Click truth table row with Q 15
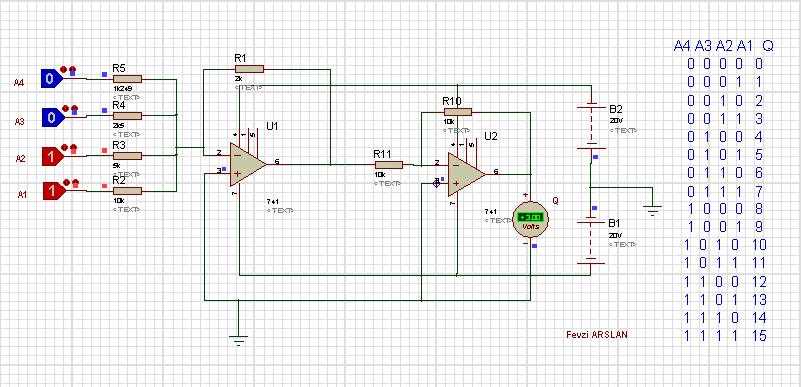Image resolution: width=801 pixels, height=387 pixels. click(x=726, y=336)
